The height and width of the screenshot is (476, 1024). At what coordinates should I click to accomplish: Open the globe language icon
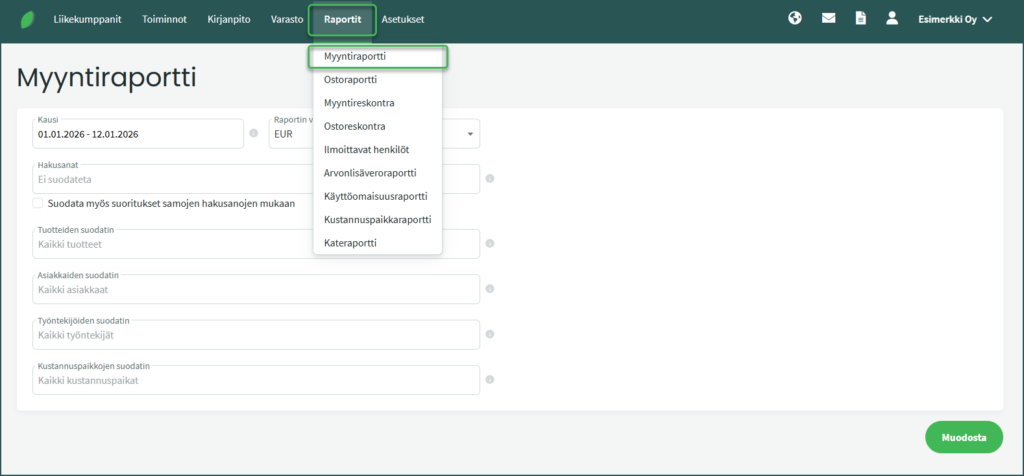tap(795, 18)
